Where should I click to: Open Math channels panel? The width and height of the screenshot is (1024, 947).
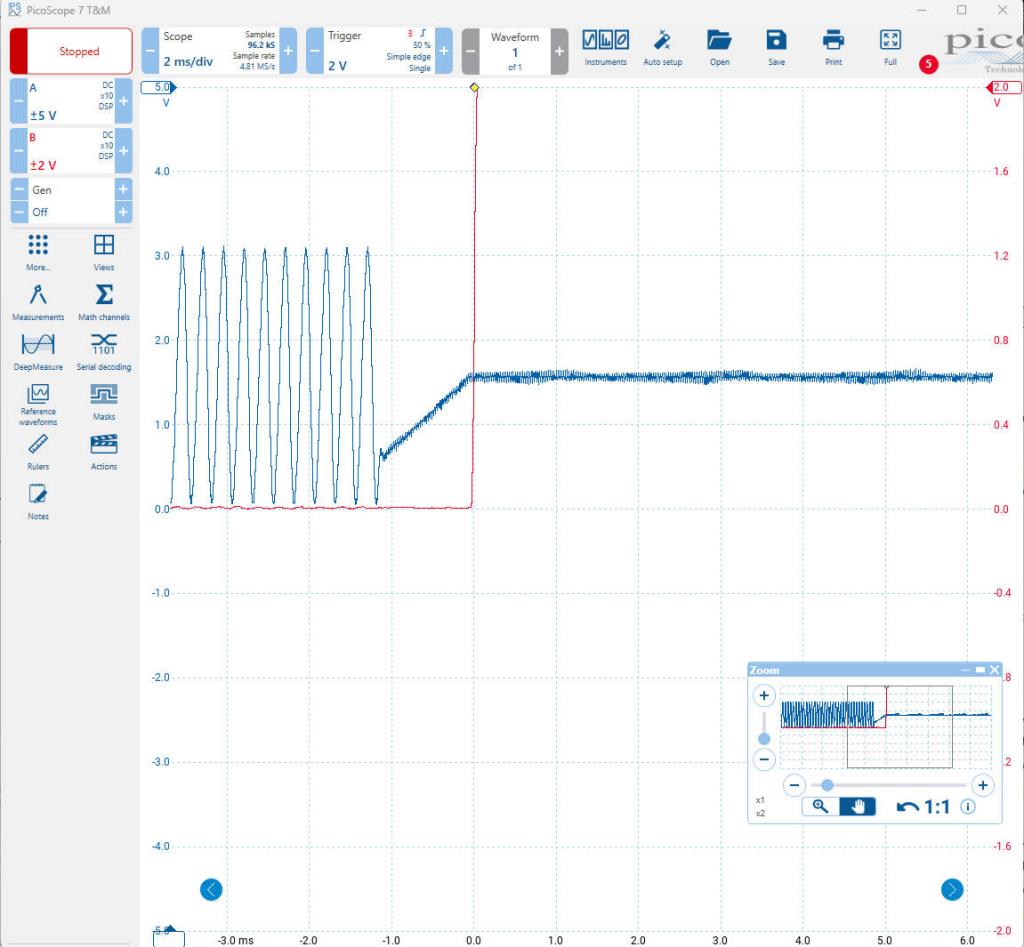(x=104, y=300)
